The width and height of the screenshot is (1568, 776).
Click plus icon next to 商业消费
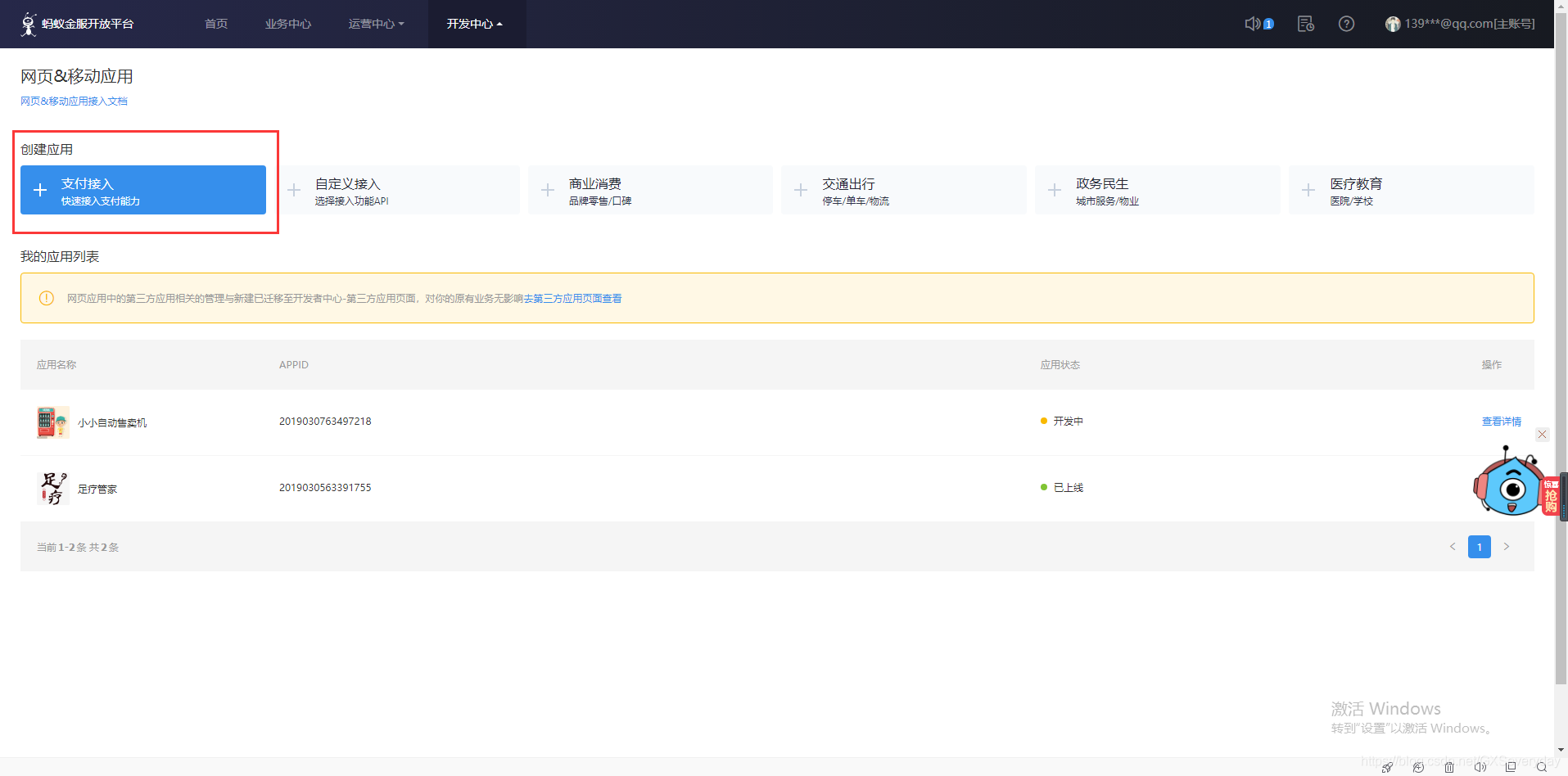coord(548,190)
